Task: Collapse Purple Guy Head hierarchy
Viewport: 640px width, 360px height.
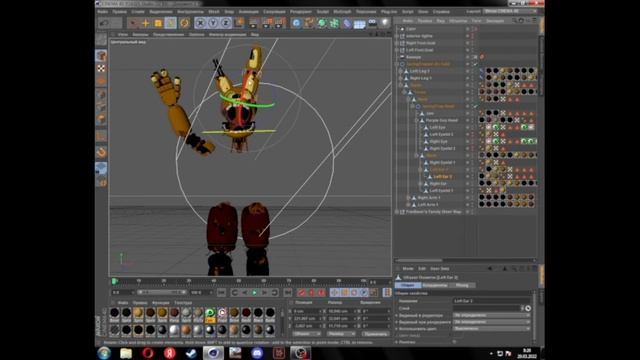Action: click(x=416, y=120)
